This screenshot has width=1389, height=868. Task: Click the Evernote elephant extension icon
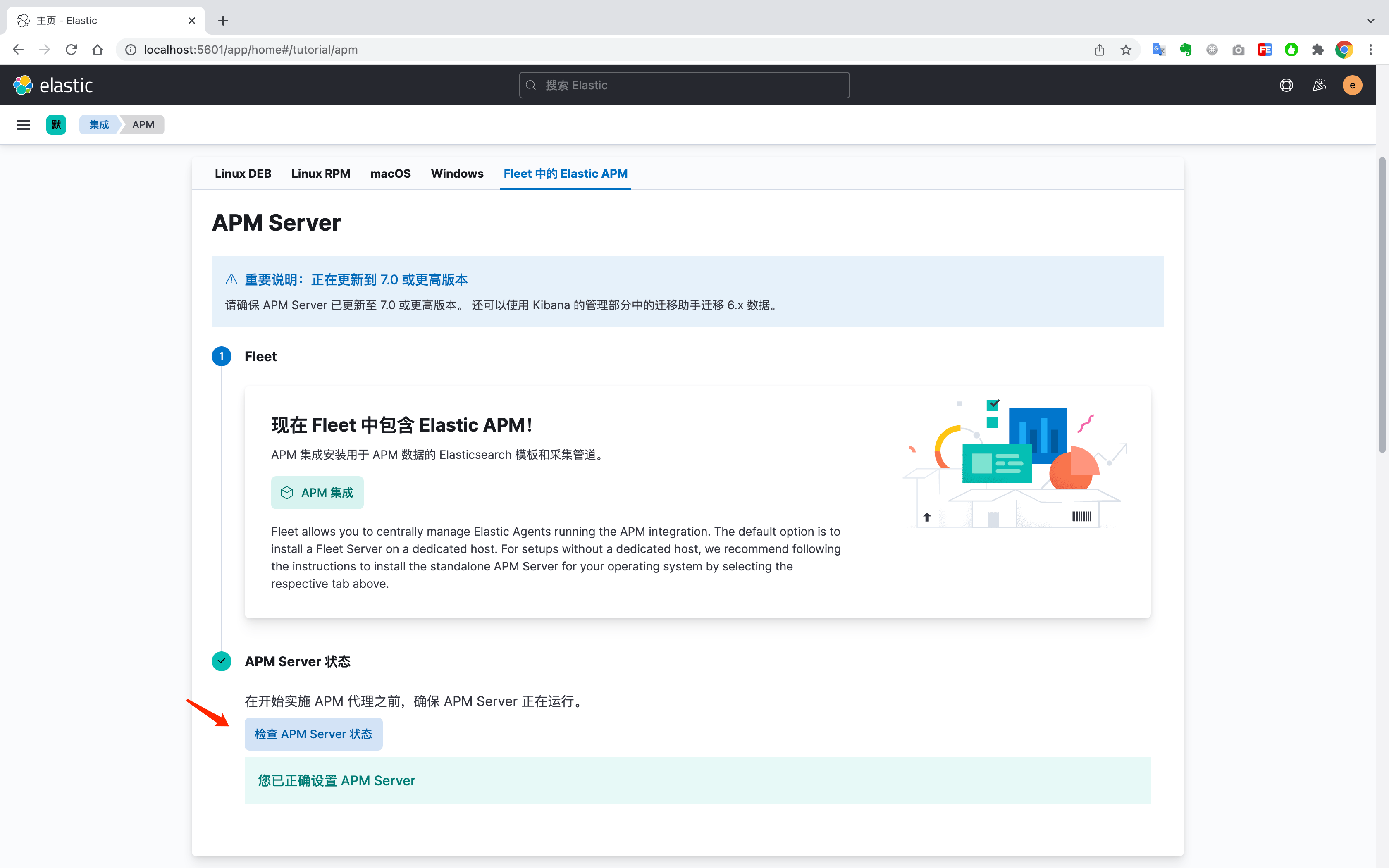[1185, 50]
